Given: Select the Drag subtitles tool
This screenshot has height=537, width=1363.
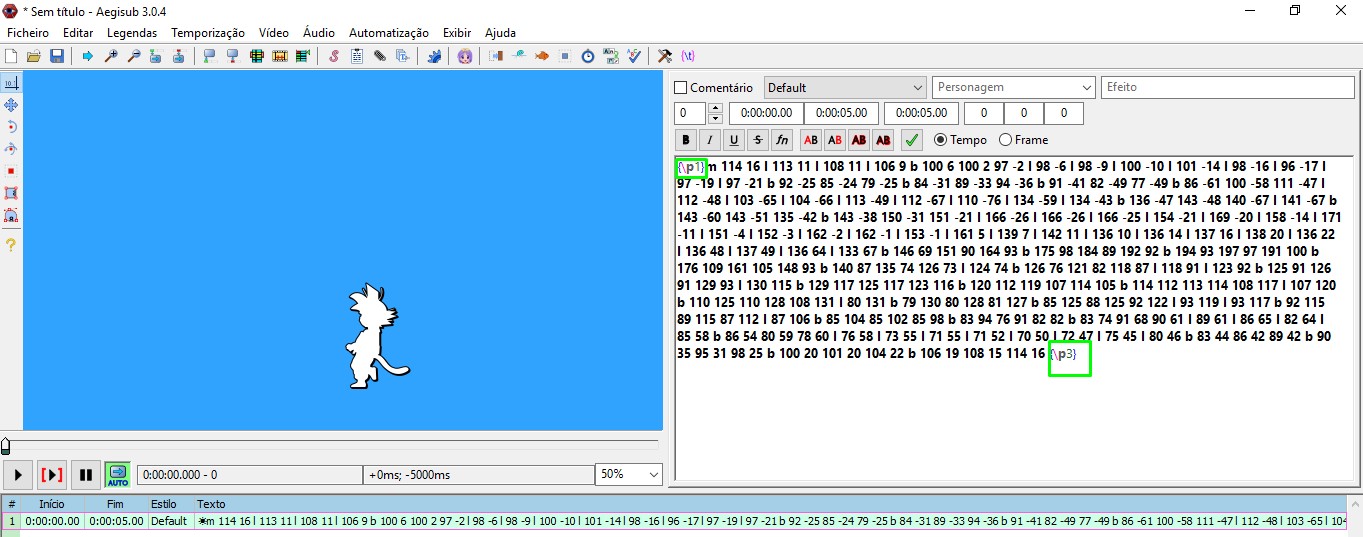Looking at the screenshot, I should pyautogui.click(x=11, y=104).
